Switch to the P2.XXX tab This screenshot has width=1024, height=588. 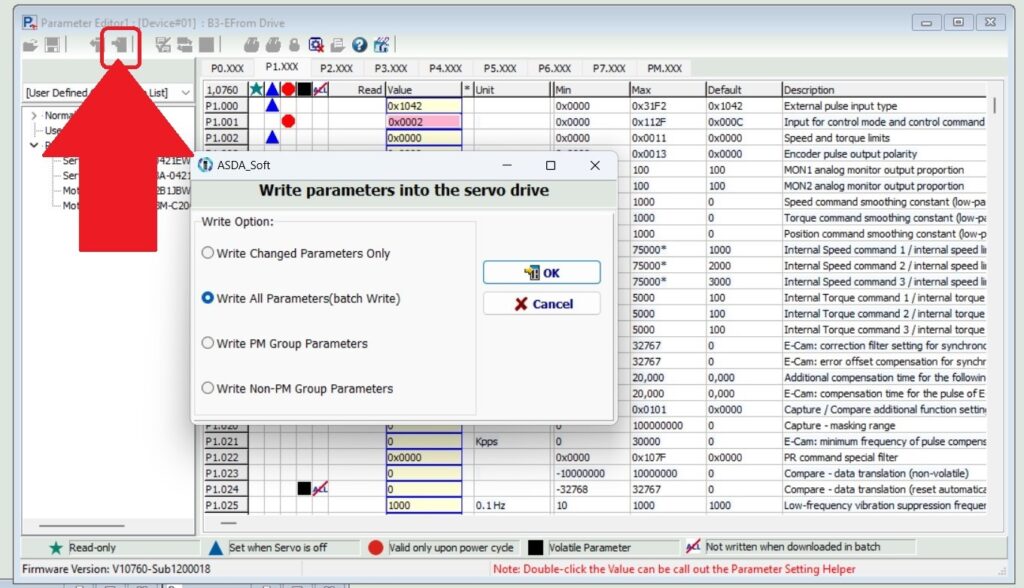click(x=336, y=69)
